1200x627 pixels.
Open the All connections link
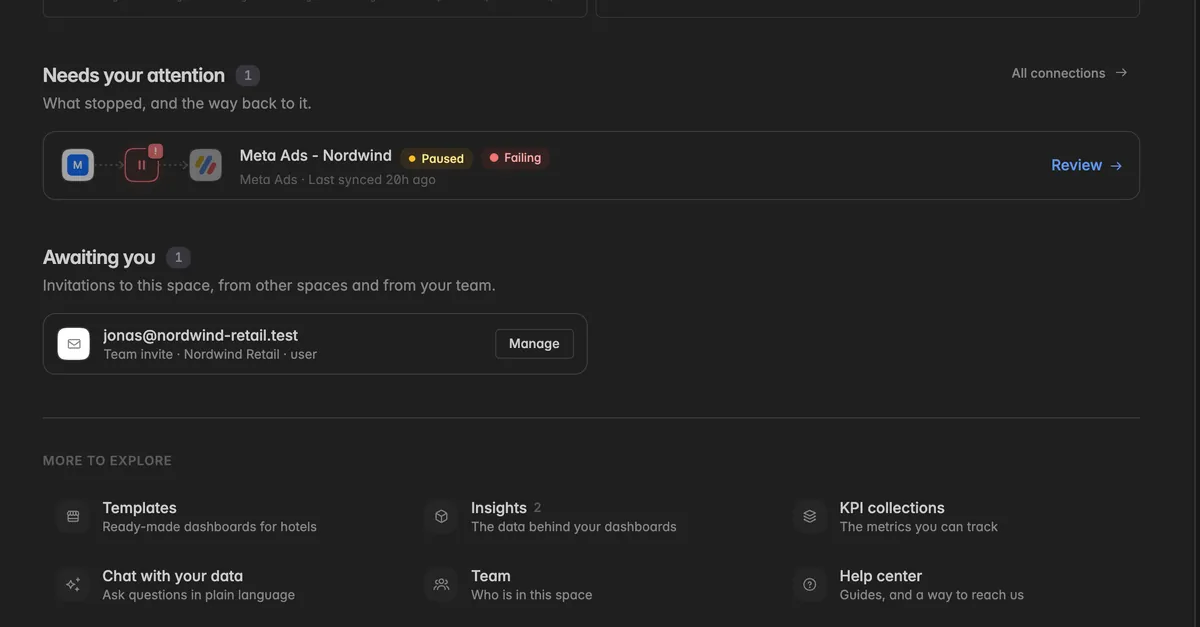coord(1069,73)
